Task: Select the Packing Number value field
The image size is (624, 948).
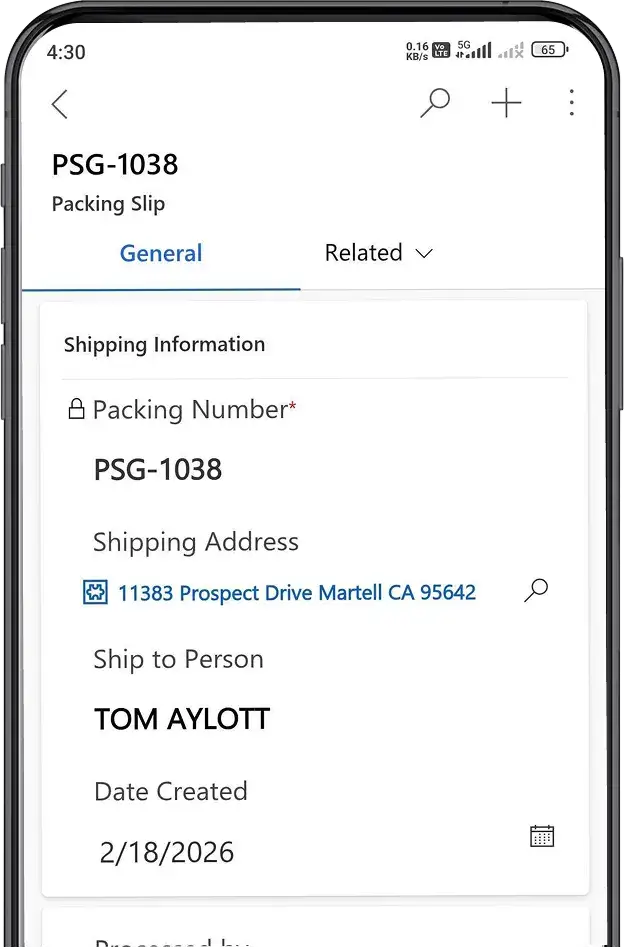Action: [158, 469]
